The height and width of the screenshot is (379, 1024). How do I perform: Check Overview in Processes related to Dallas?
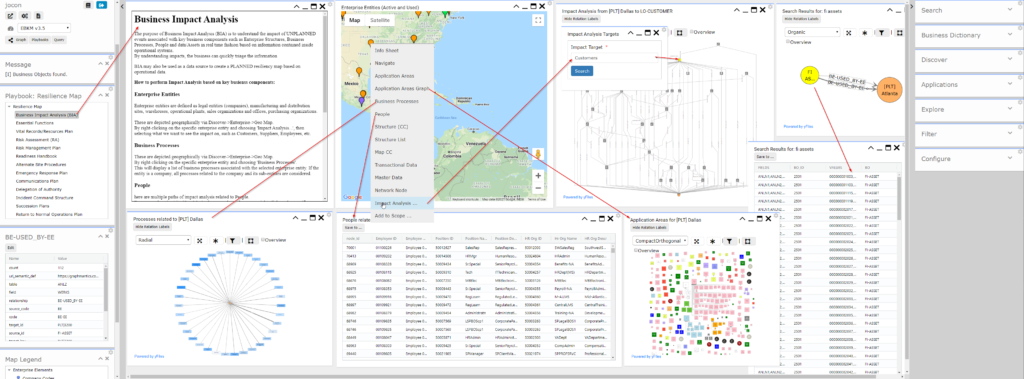pyautogui.click(x=262, y=240)
